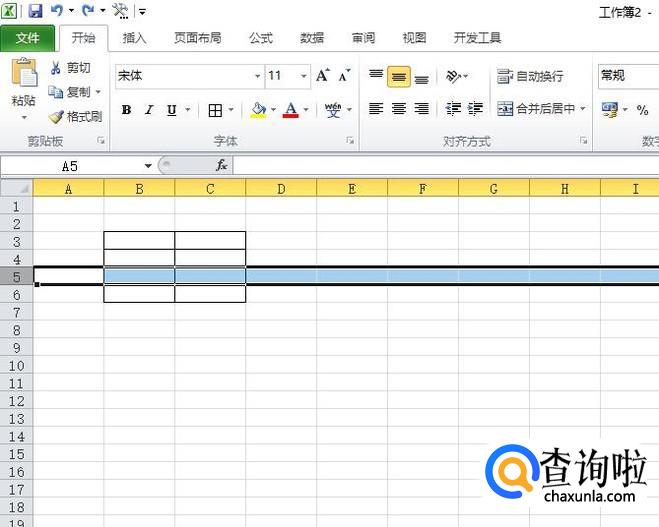Viewport: 659px width, 527px height.
Task: Switch to the 公式 Formulas tab
Action: tap(261, 38)
